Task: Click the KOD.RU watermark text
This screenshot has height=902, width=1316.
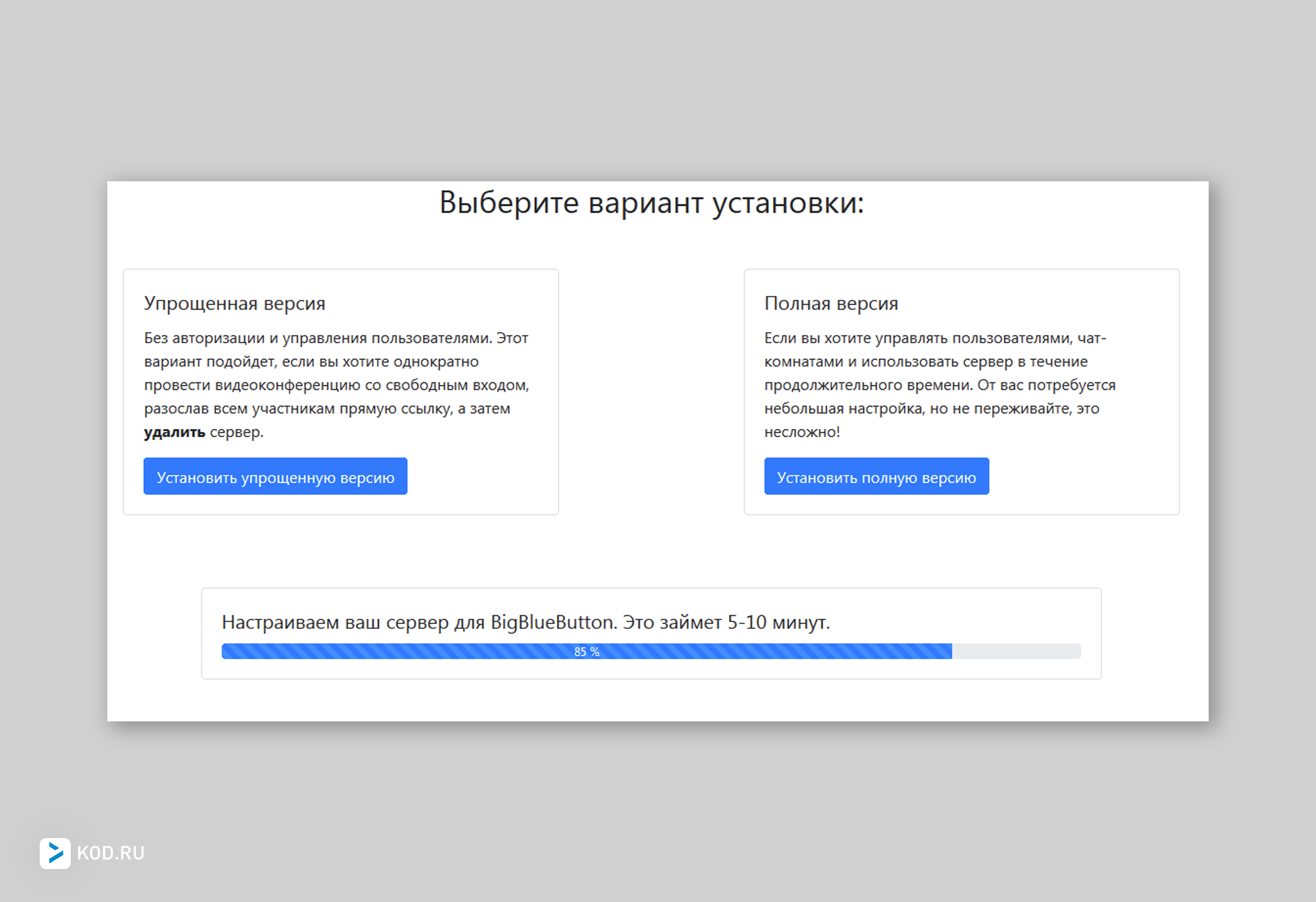Action: pos(110,853)
